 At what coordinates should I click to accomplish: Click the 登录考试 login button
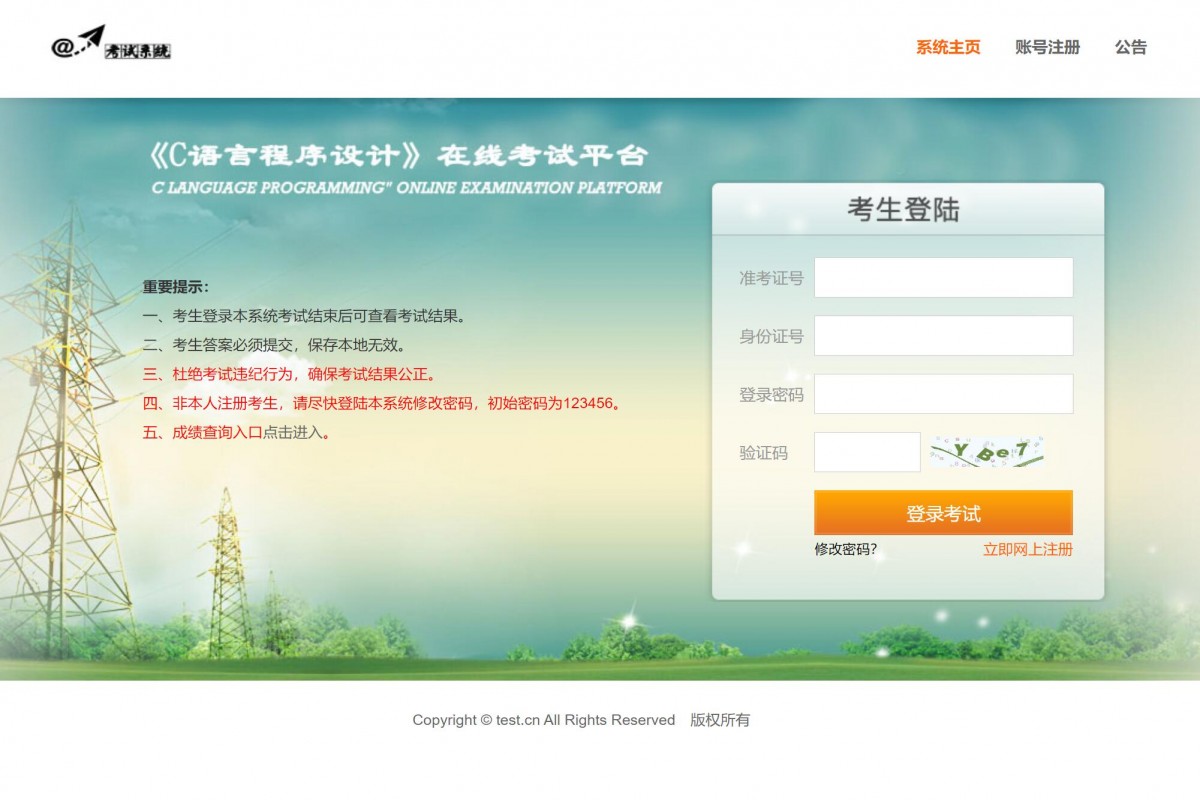pyautogui.click(x=942, y=512)
